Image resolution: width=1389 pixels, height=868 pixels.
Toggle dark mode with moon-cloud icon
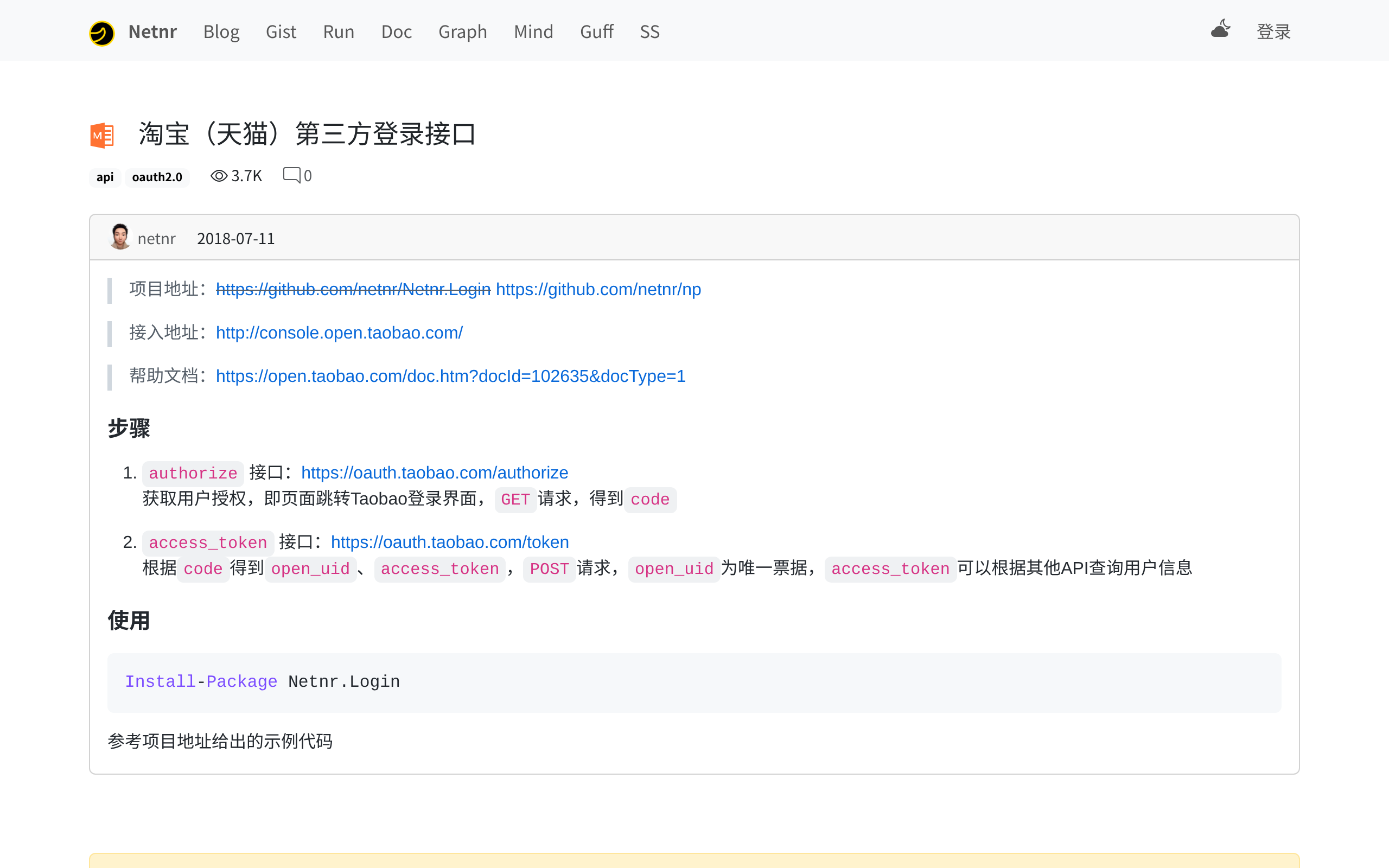coord(1220,29)
